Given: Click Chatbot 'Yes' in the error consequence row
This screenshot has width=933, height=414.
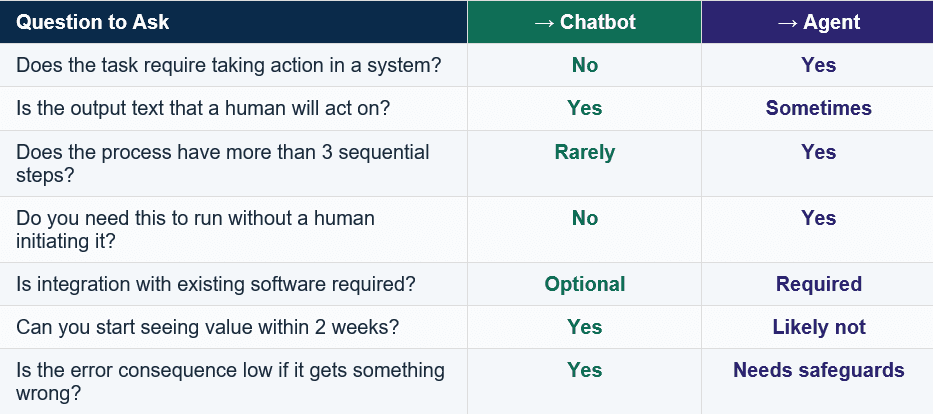Looking at the screenshot, I should tap(584, 370).
